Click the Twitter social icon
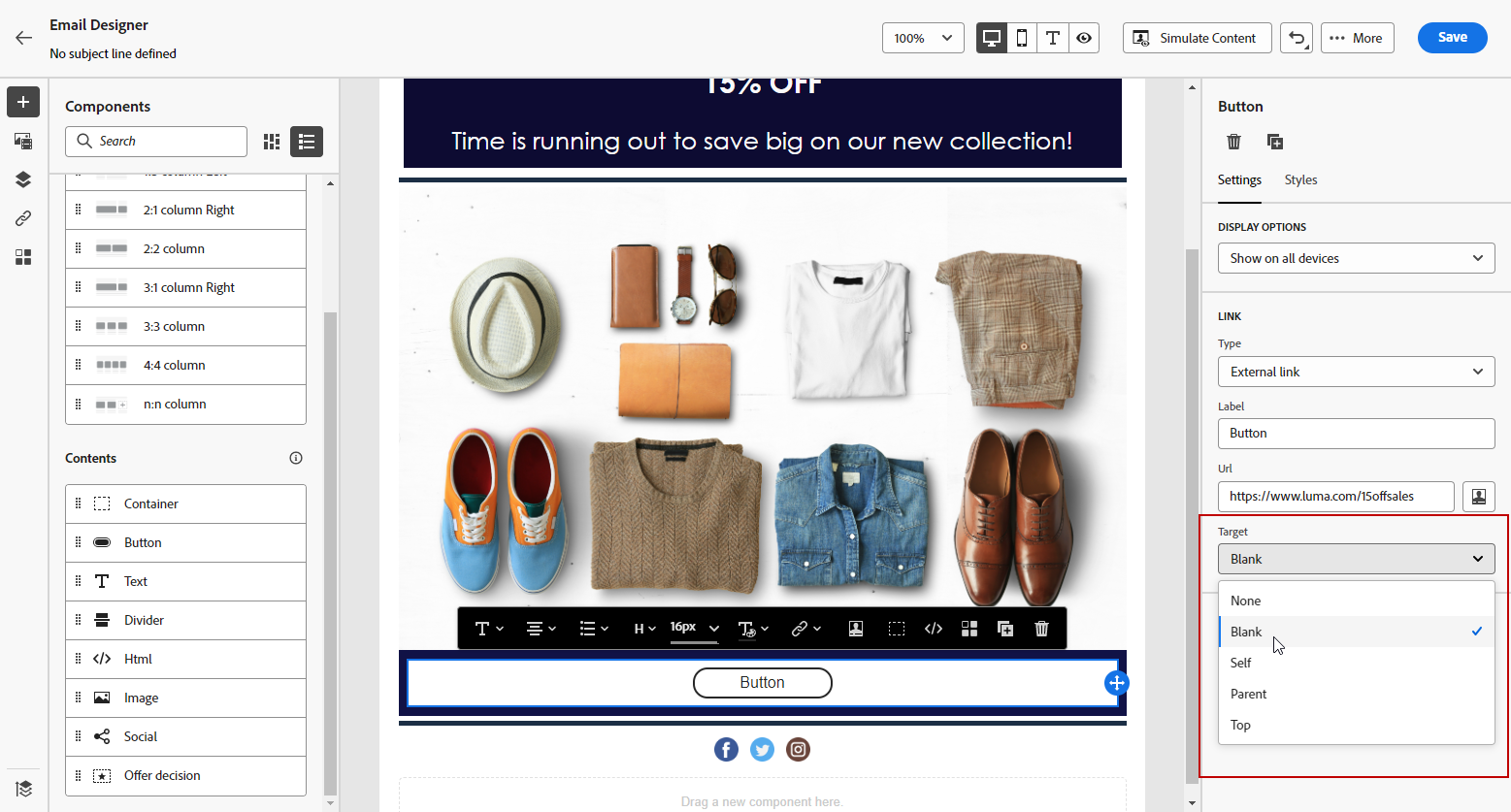 (x=763, y=749)
